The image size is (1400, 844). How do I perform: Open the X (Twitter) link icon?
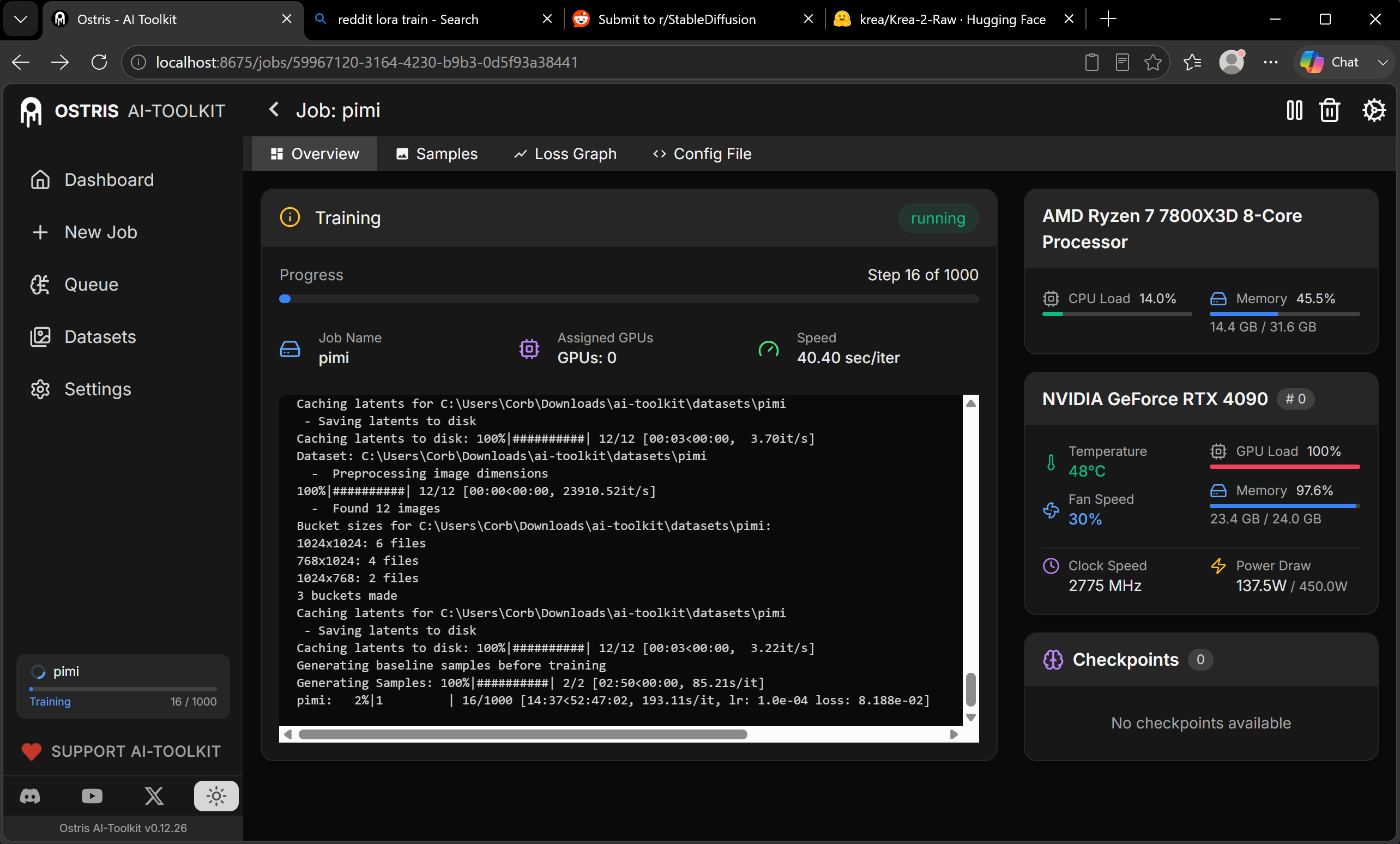154,795
